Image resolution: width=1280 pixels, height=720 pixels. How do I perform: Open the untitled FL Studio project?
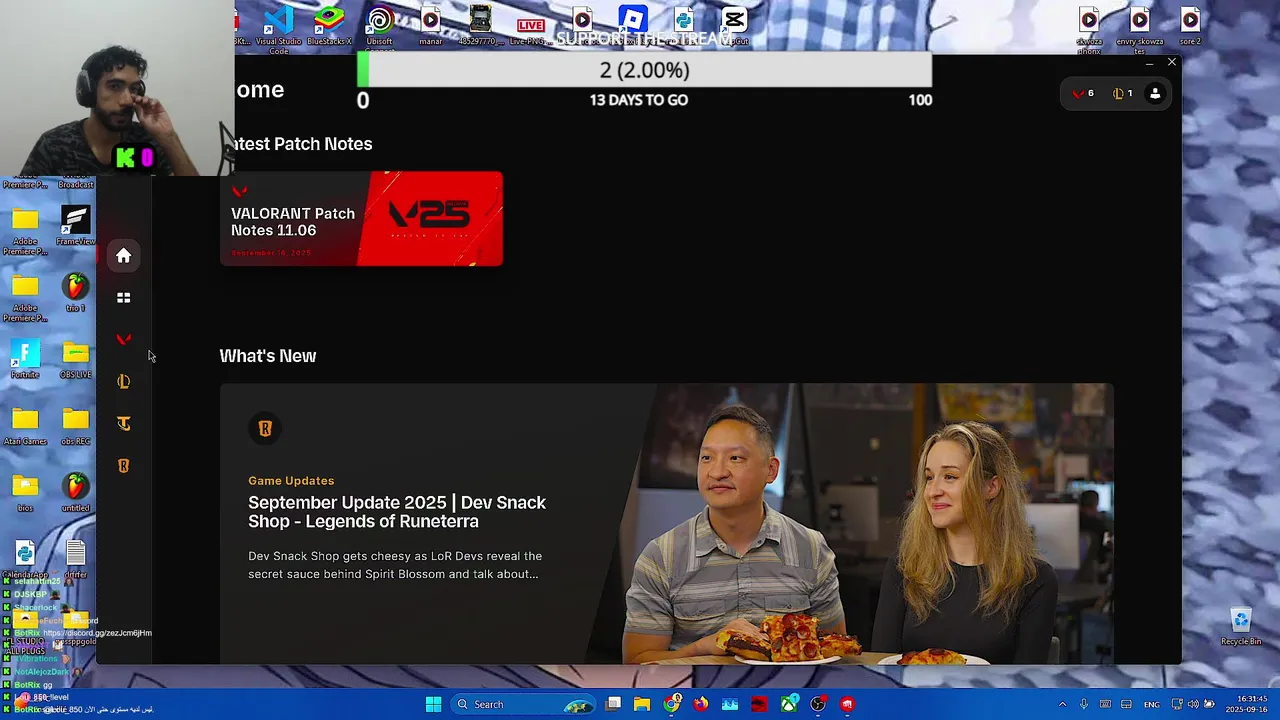click(x=75, y=493)
